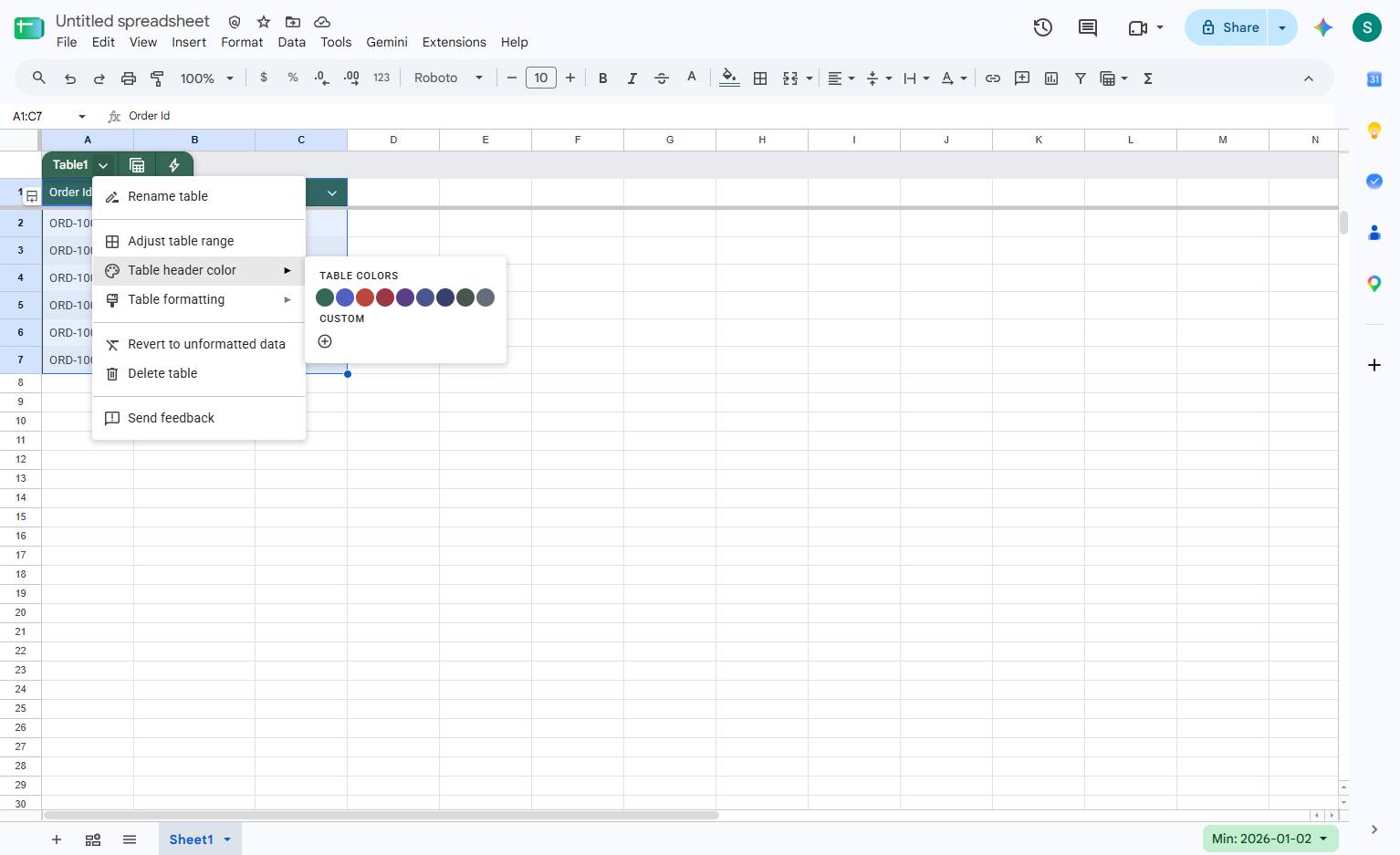Image resolution: width=1400 pixels, height=855 pixels.
Task: Launch Gemini sparkle icon
Action: click(1323, 27)
